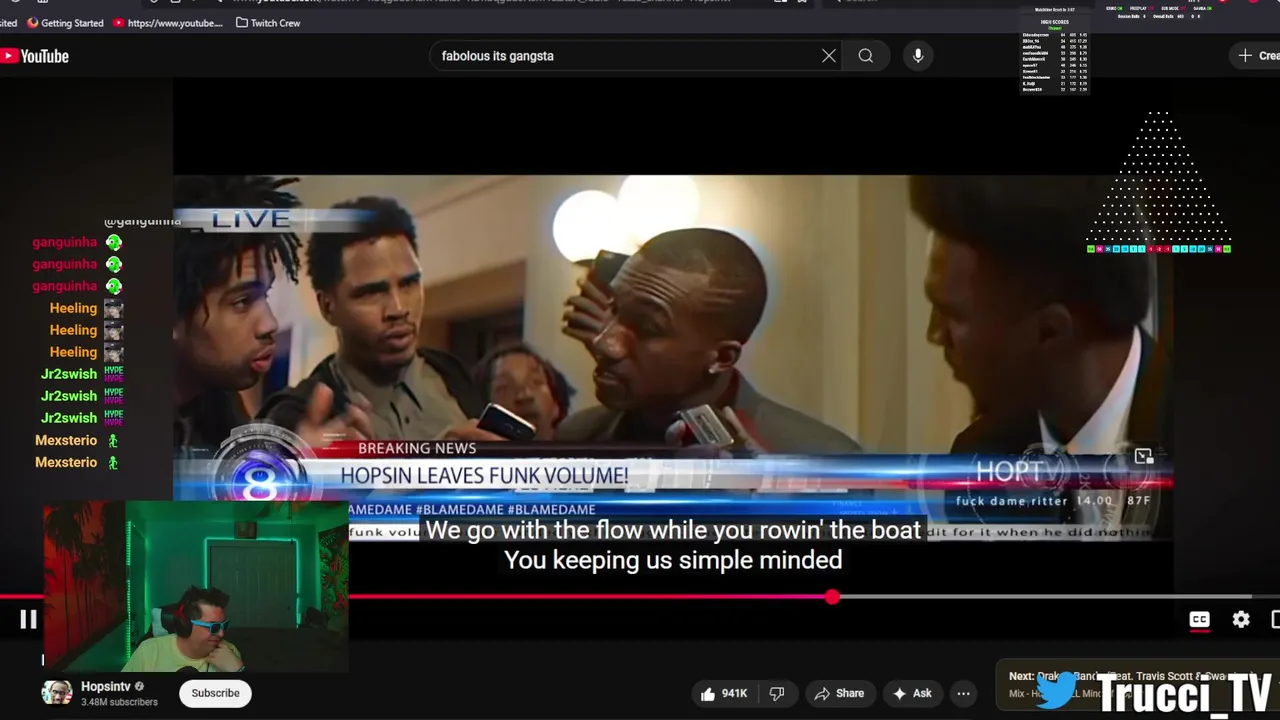Open 'Getting Started' bookmark
Screen dimensions: 1280x720
coord(64,23)
